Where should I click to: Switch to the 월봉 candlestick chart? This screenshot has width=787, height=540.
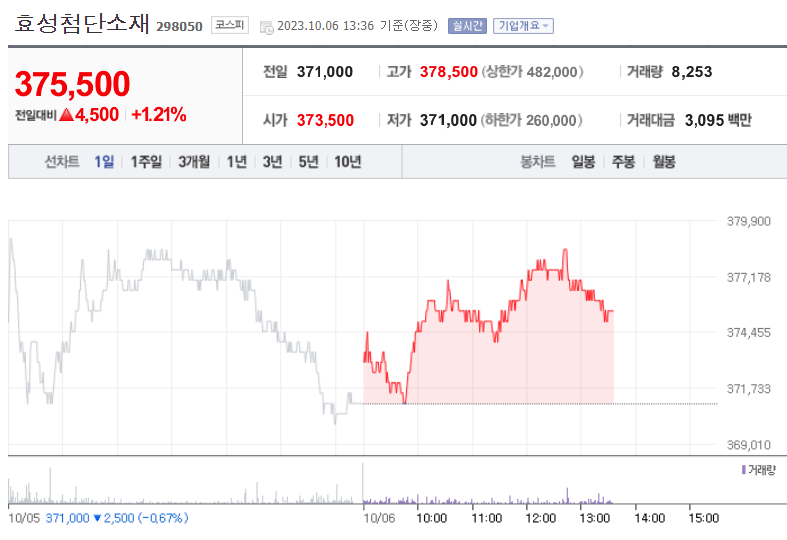664,162
